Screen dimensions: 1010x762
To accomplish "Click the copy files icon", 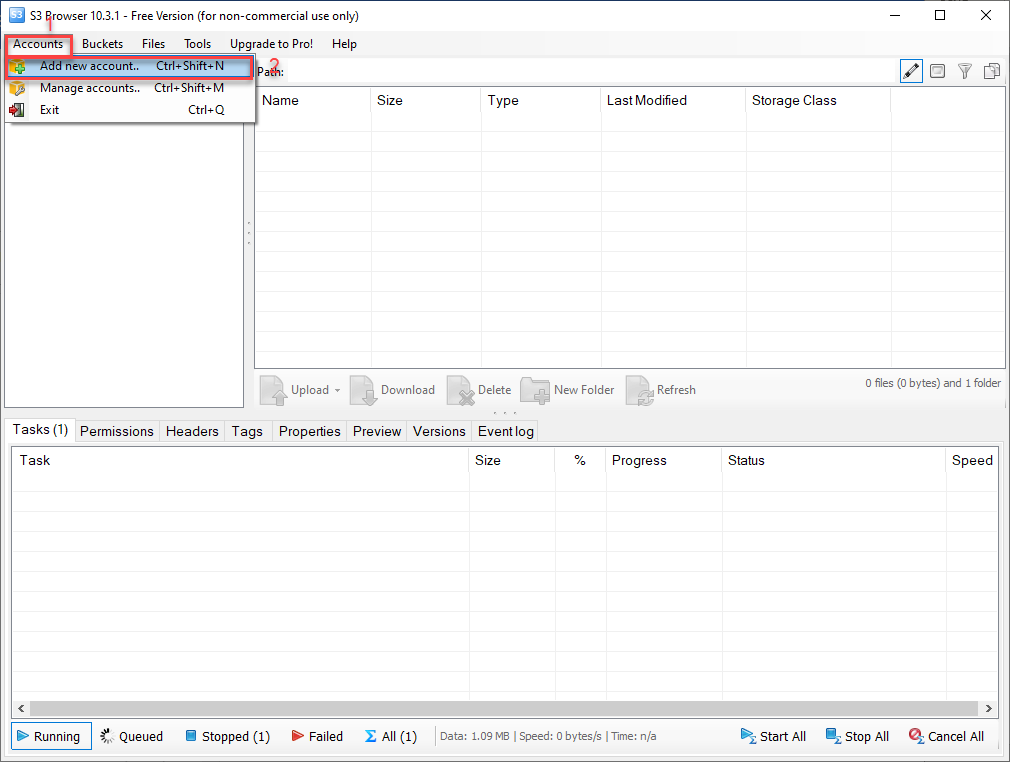I will pos(991,71).
